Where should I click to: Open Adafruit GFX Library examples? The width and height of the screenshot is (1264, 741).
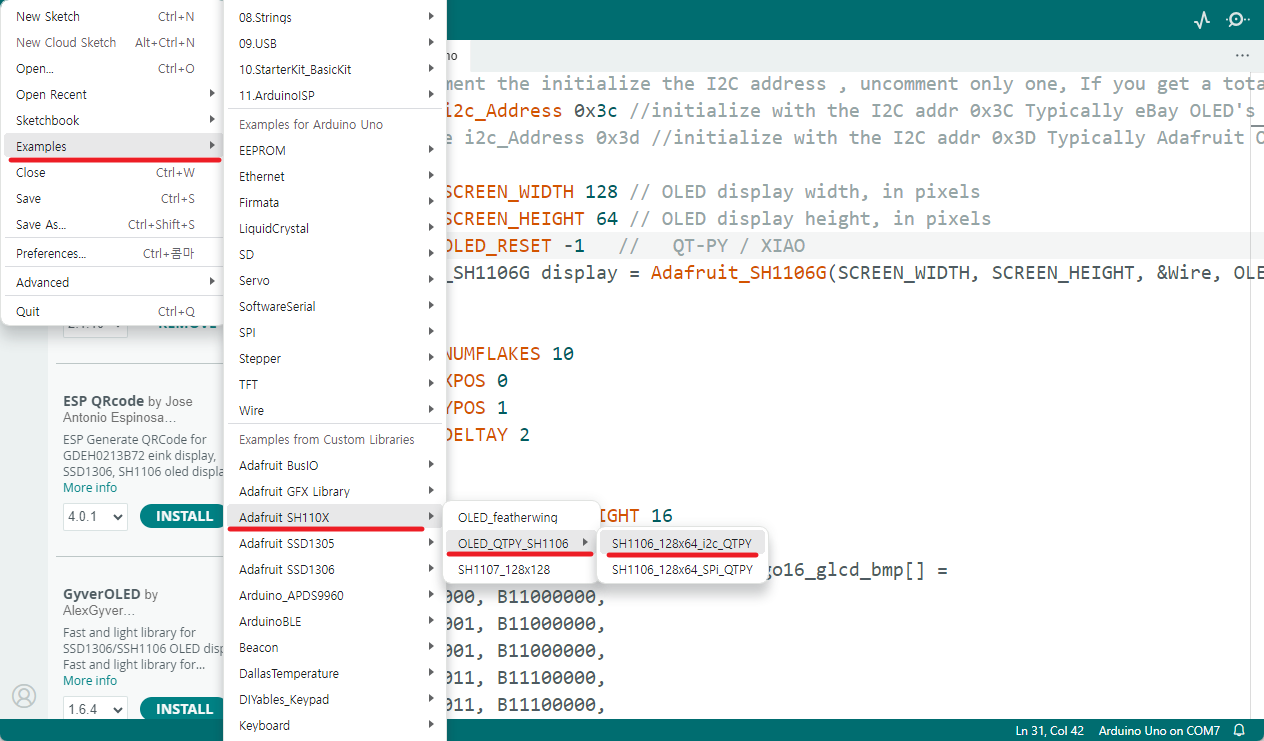pyautogui.click(x=335, y=492)
